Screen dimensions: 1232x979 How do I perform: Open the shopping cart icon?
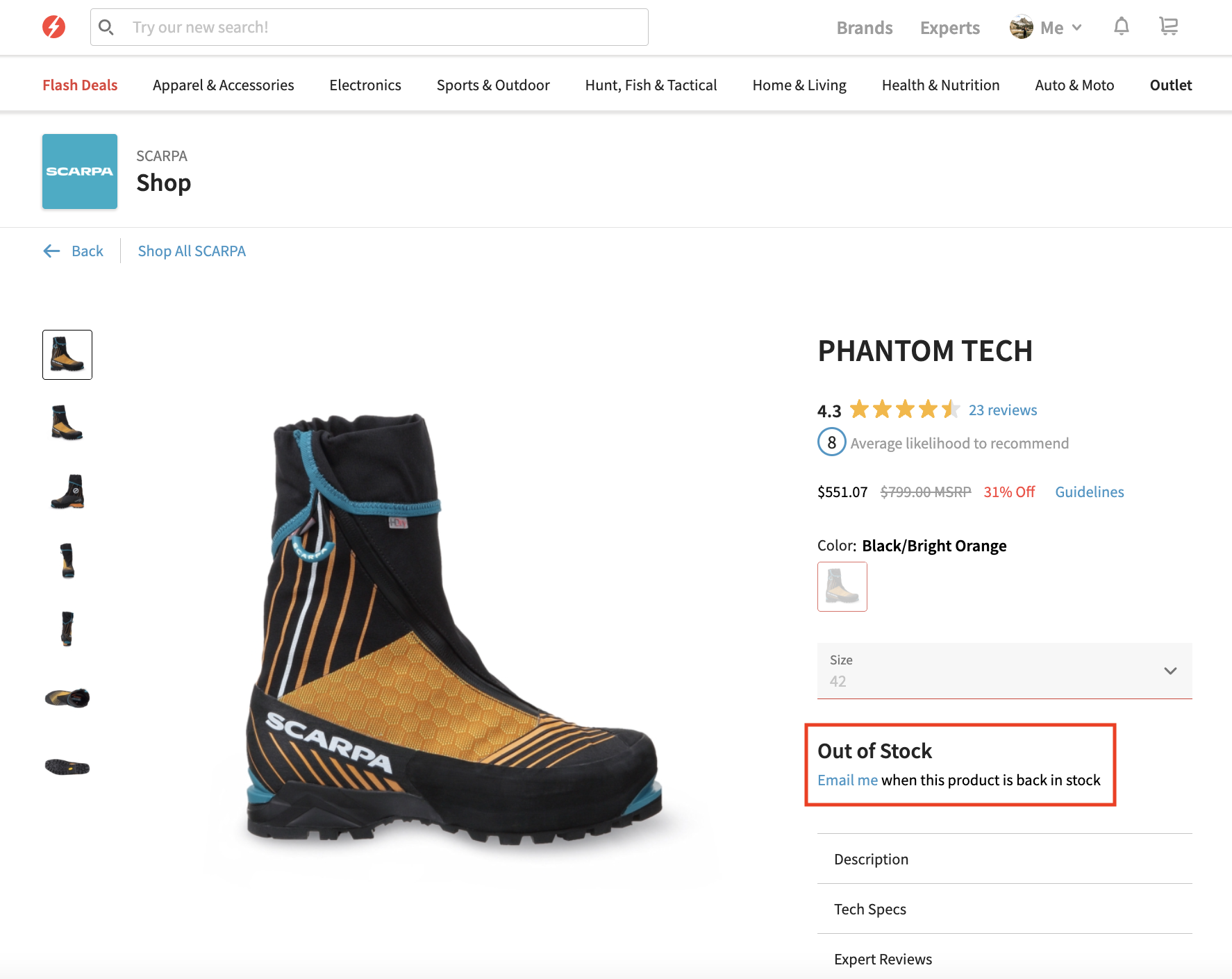1169,27
